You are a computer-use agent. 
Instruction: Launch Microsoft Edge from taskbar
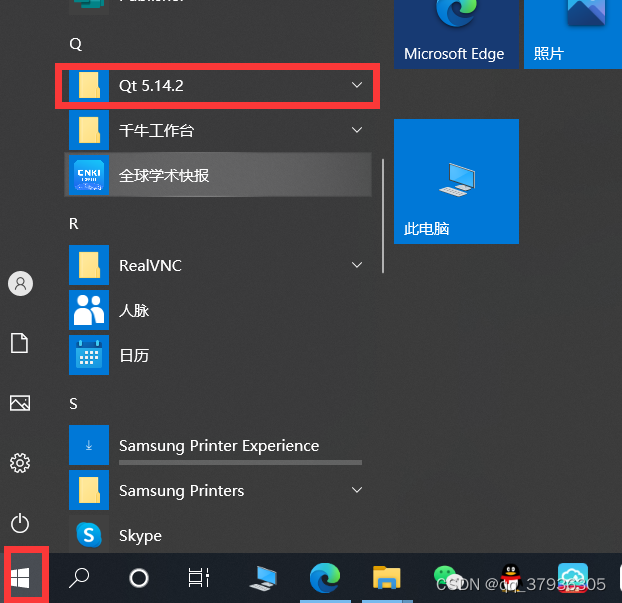(325, 578)
